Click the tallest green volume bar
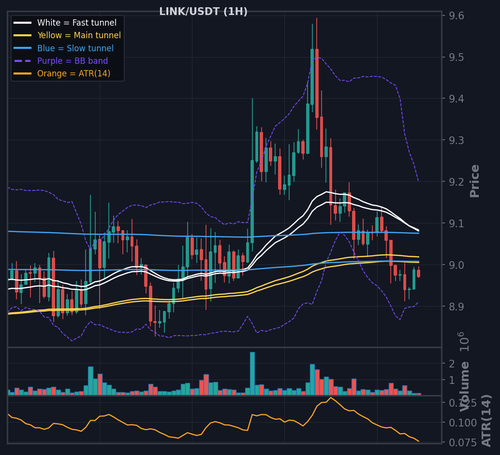Viewport: 500px width, 455px height. click(x=252, y=373)
